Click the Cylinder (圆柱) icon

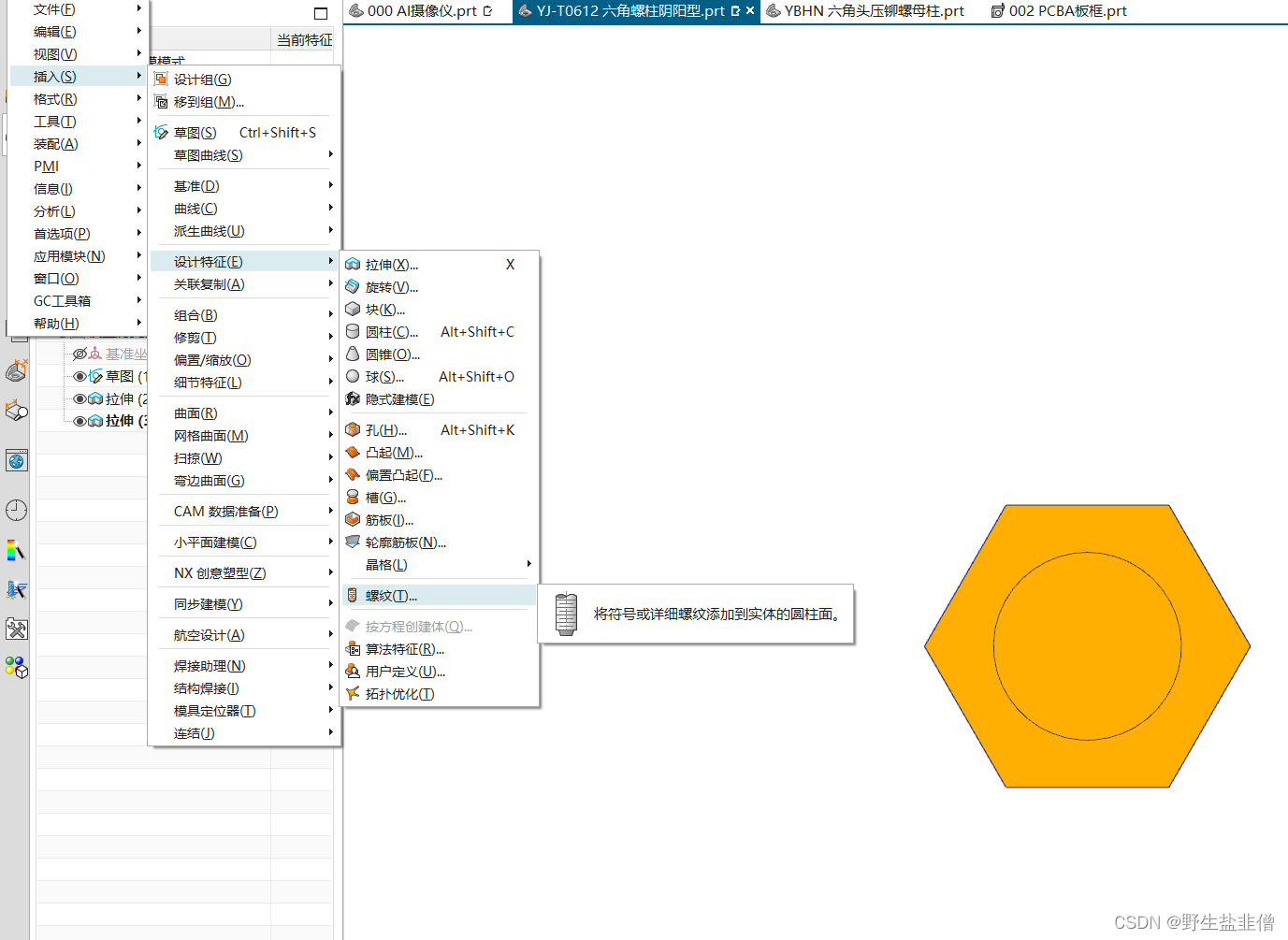(x=353, y=332)
